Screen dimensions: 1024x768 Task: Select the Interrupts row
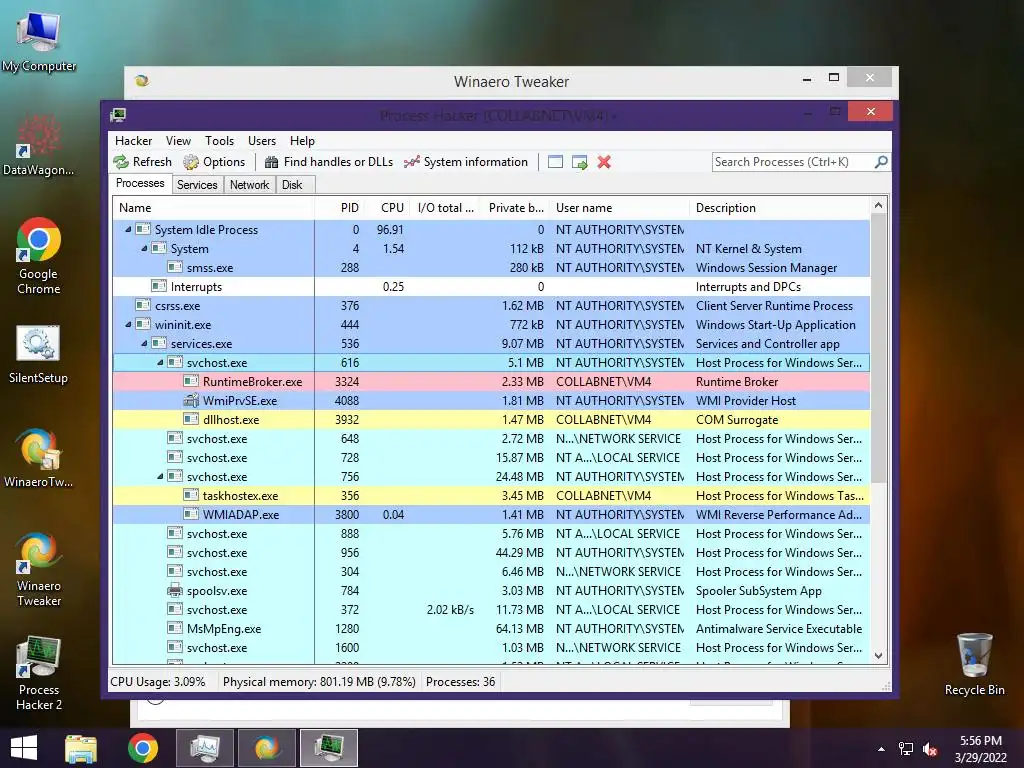pos(491,287)
